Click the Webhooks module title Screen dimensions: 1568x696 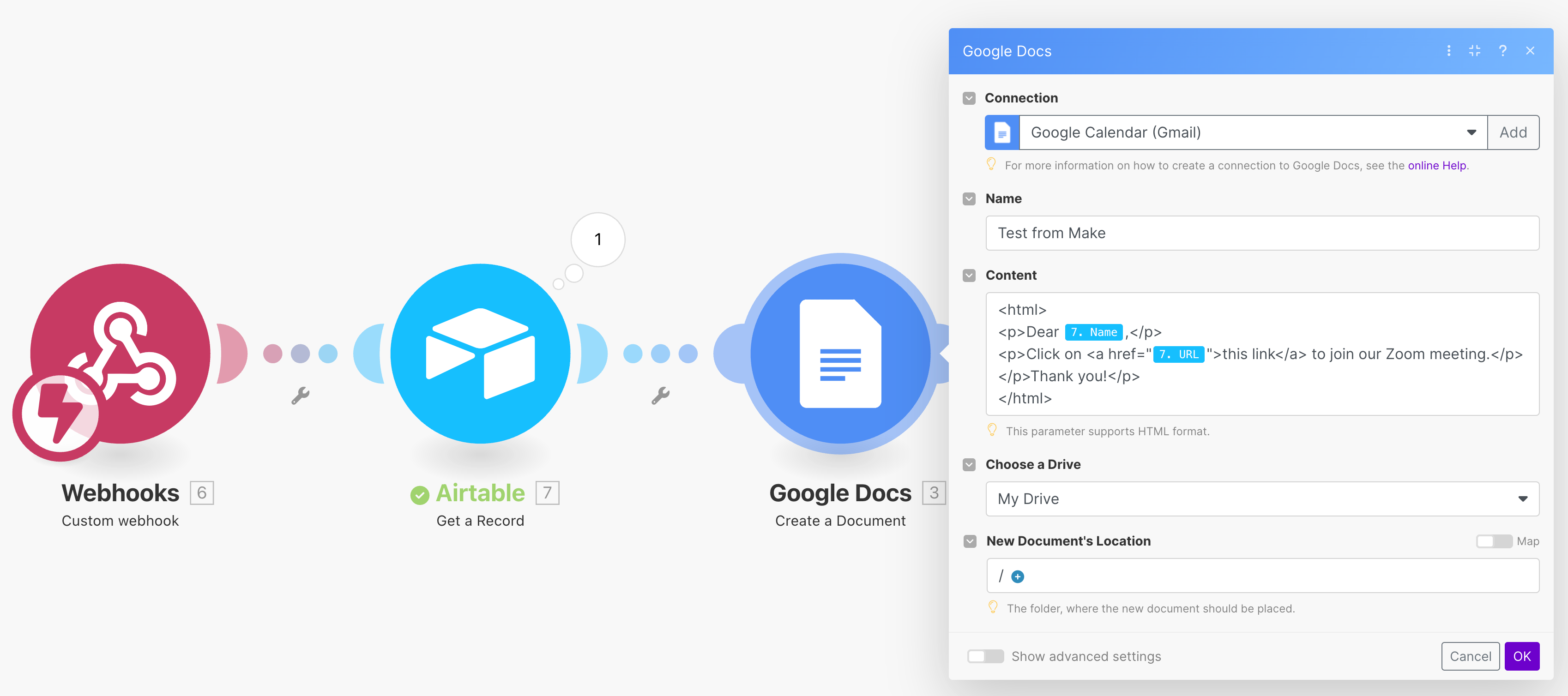point(121,493)
